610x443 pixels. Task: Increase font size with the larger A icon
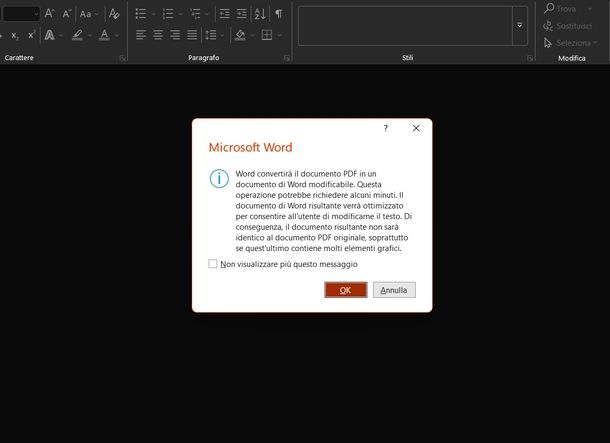click(x=49, y=14)
